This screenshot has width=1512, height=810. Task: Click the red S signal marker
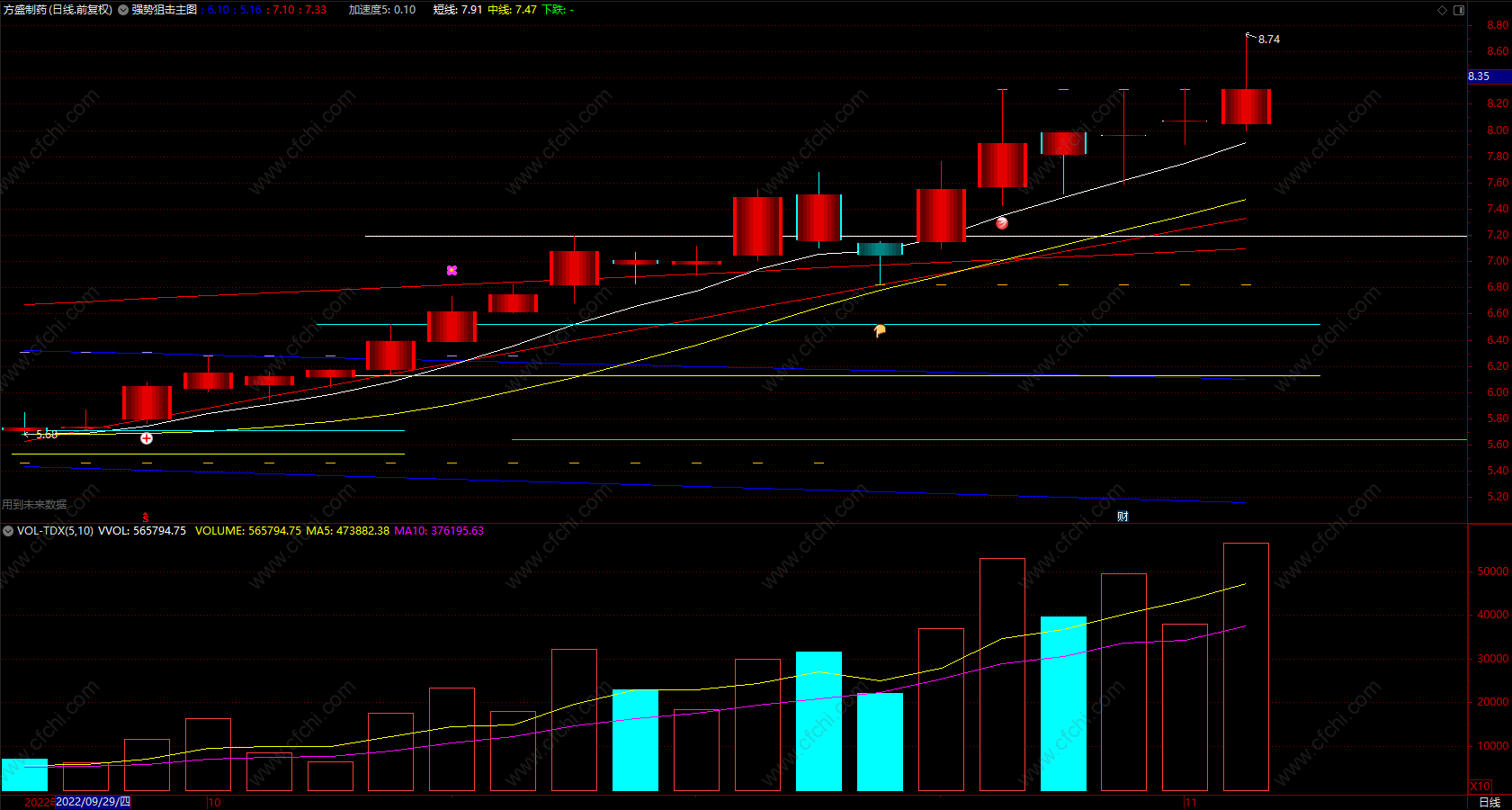coord(146,517)
